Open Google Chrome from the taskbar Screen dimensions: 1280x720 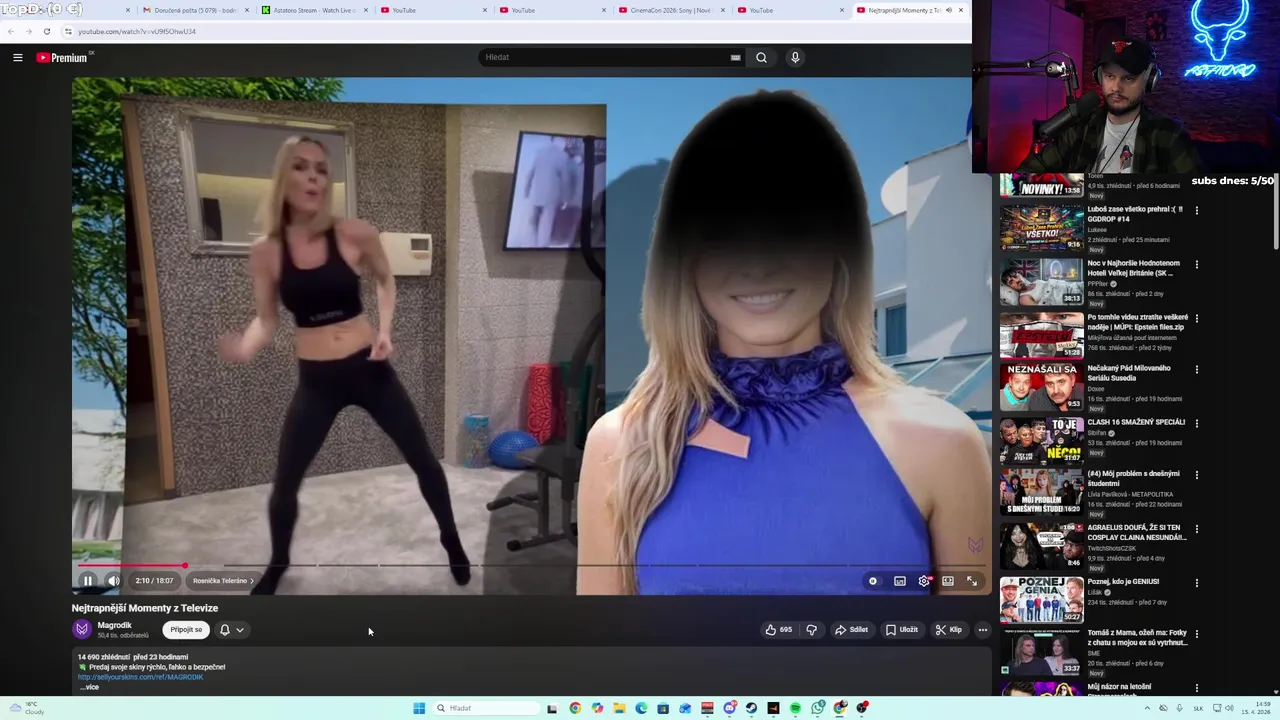pyautogui.click(x=575, y=708)
